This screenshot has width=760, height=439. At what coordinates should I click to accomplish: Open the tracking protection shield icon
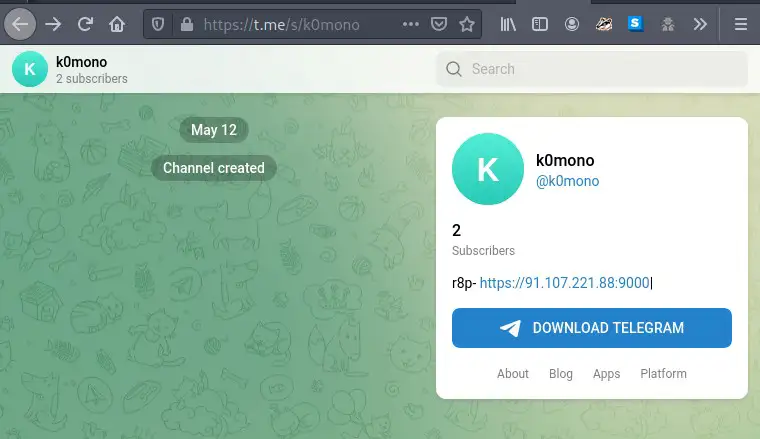pos(160,23)
